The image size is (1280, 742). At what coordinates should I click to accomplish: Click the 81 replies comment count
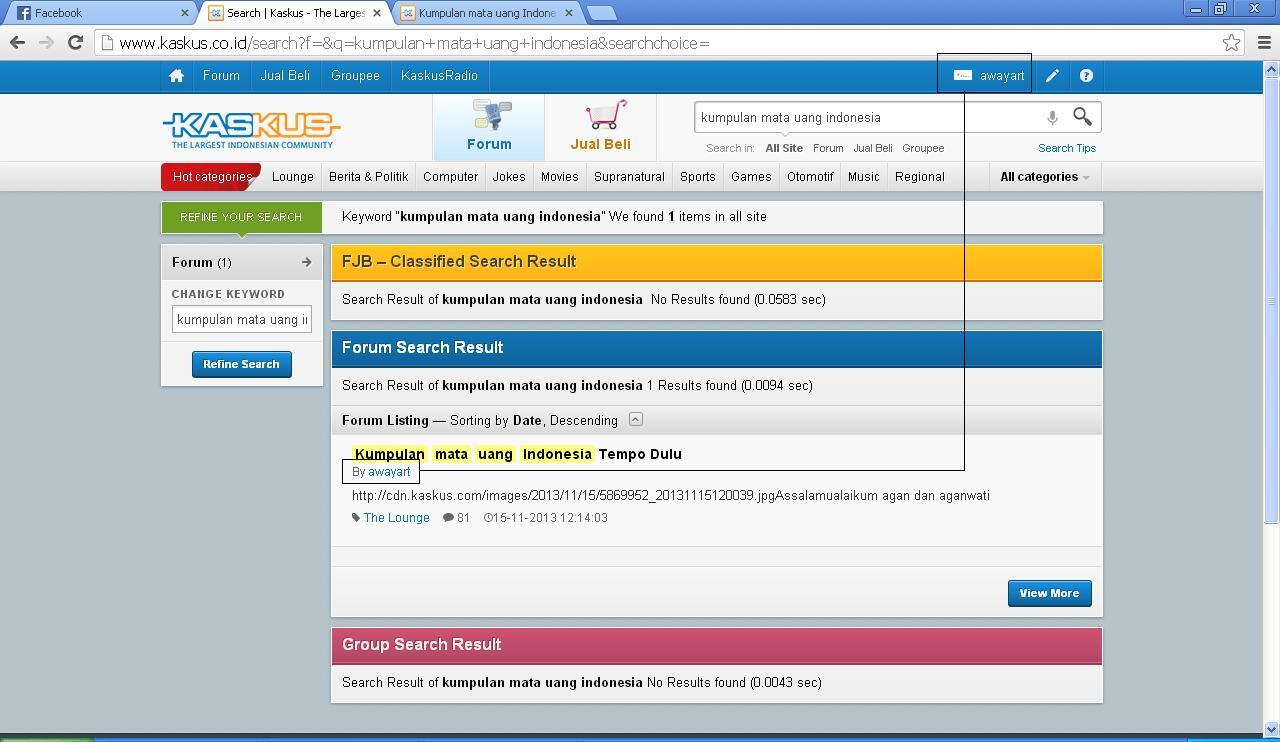click(x=456, y=518)
